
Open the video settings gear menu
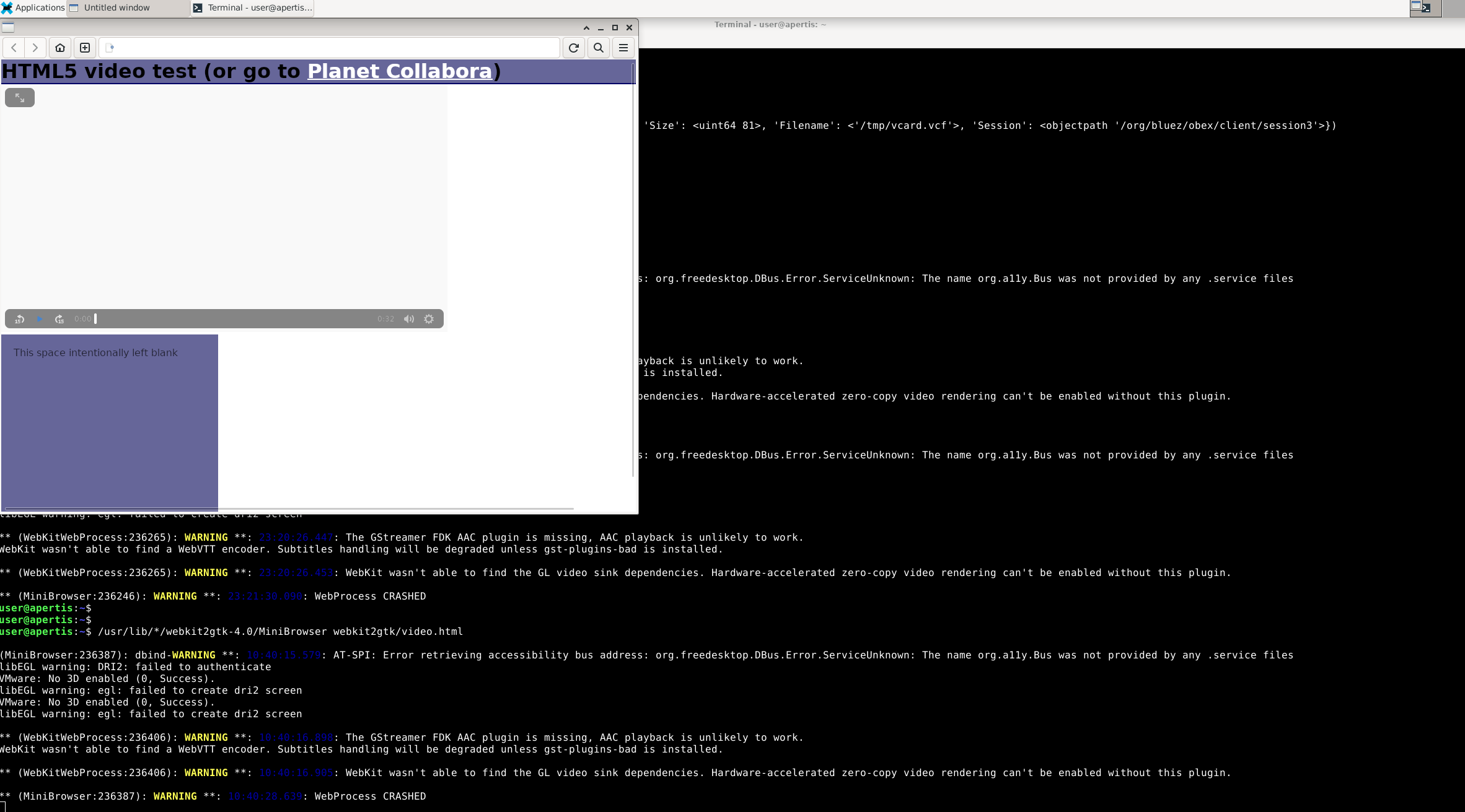click(429, 319)
